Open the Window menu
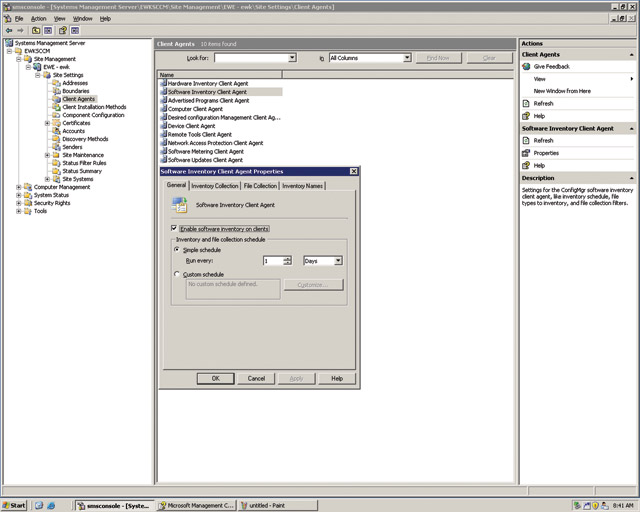The height and width of the screenshot is (512, 640). [x=82, y=19]
